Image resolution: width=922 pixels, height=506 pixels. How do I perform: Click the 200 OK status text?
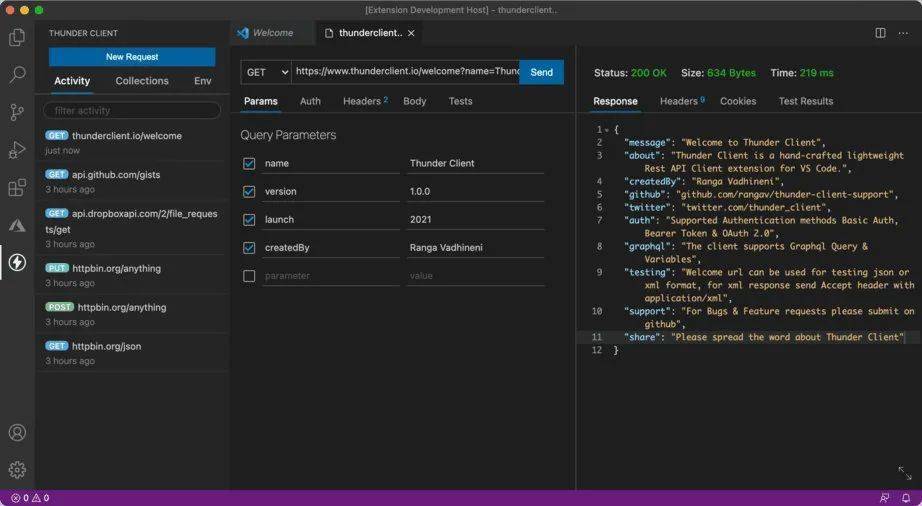click(x=649, y=73)
